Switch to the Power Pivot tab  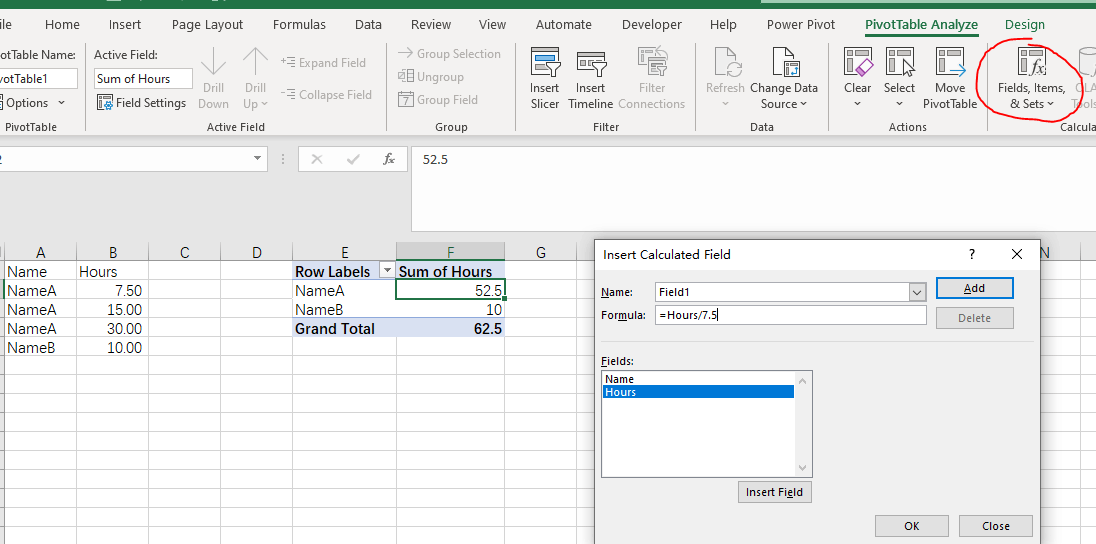800,24
